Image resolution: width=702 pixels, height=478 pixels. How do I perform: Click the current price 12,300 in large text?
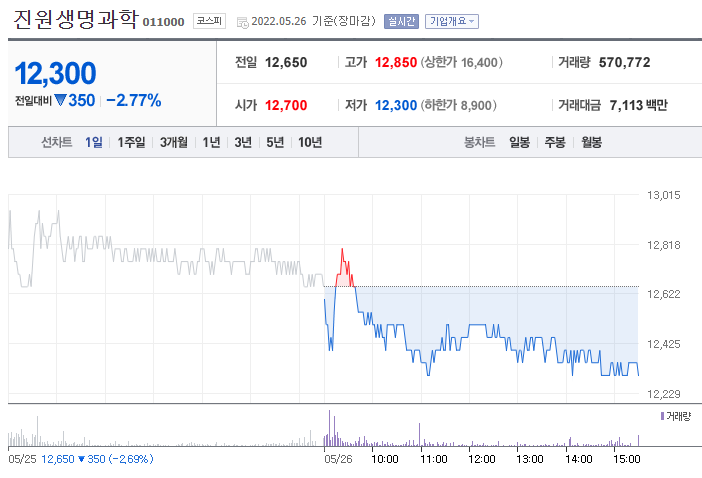point(56,73)
